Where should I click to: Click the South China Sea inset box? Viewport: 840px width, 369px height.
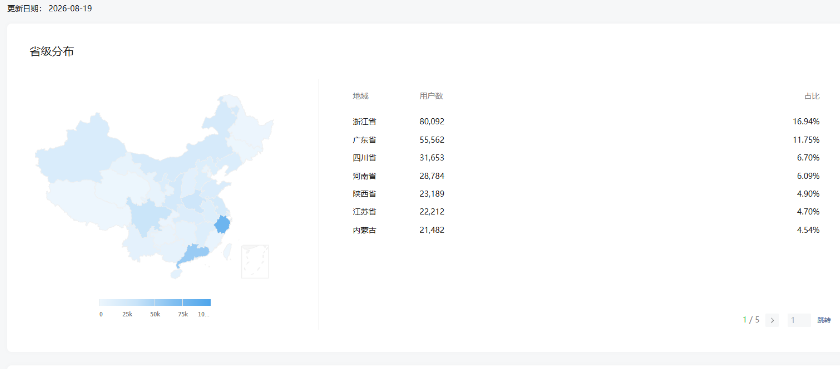click(255, 262)
